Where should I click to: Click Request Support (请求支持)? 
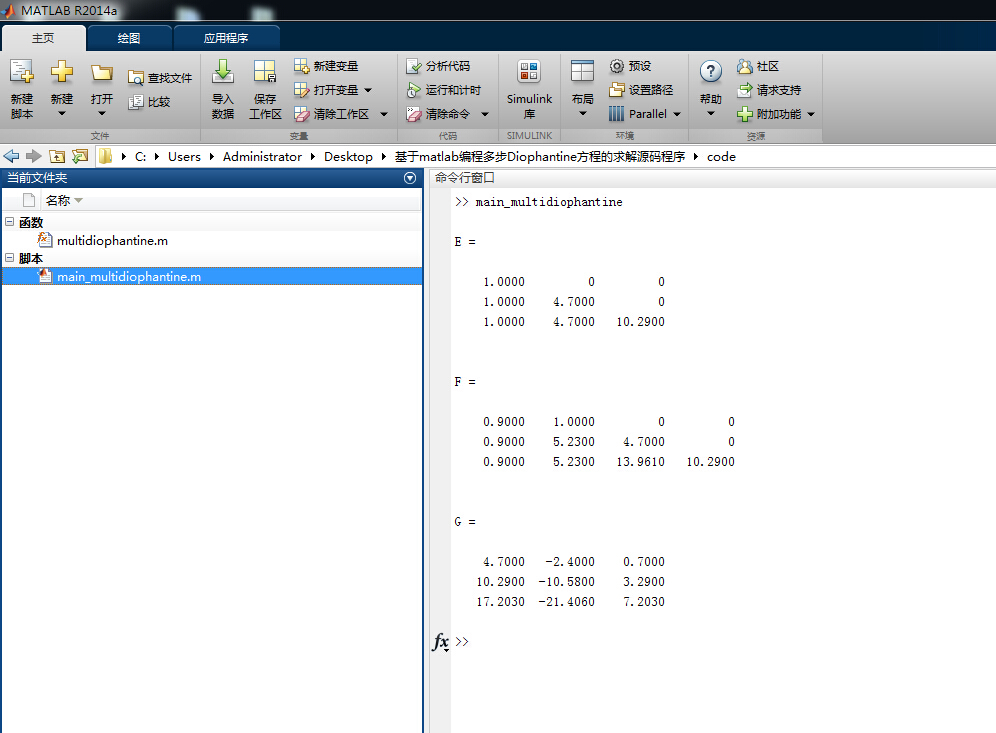point(769,90)
